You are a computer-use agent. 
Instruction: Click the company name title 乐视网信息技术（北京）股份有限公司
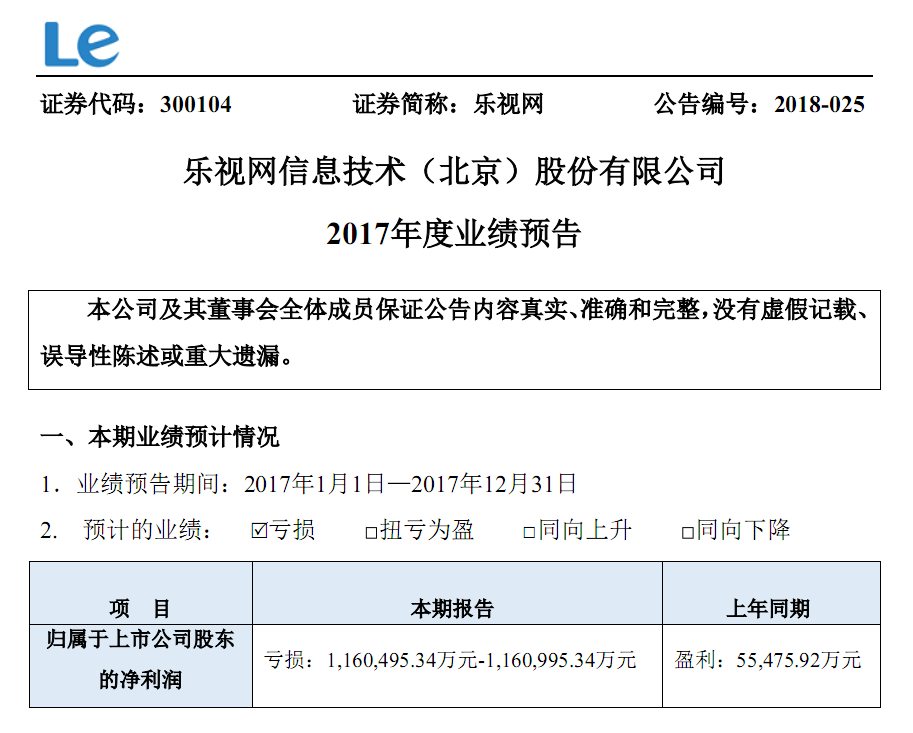coord(454,172)
